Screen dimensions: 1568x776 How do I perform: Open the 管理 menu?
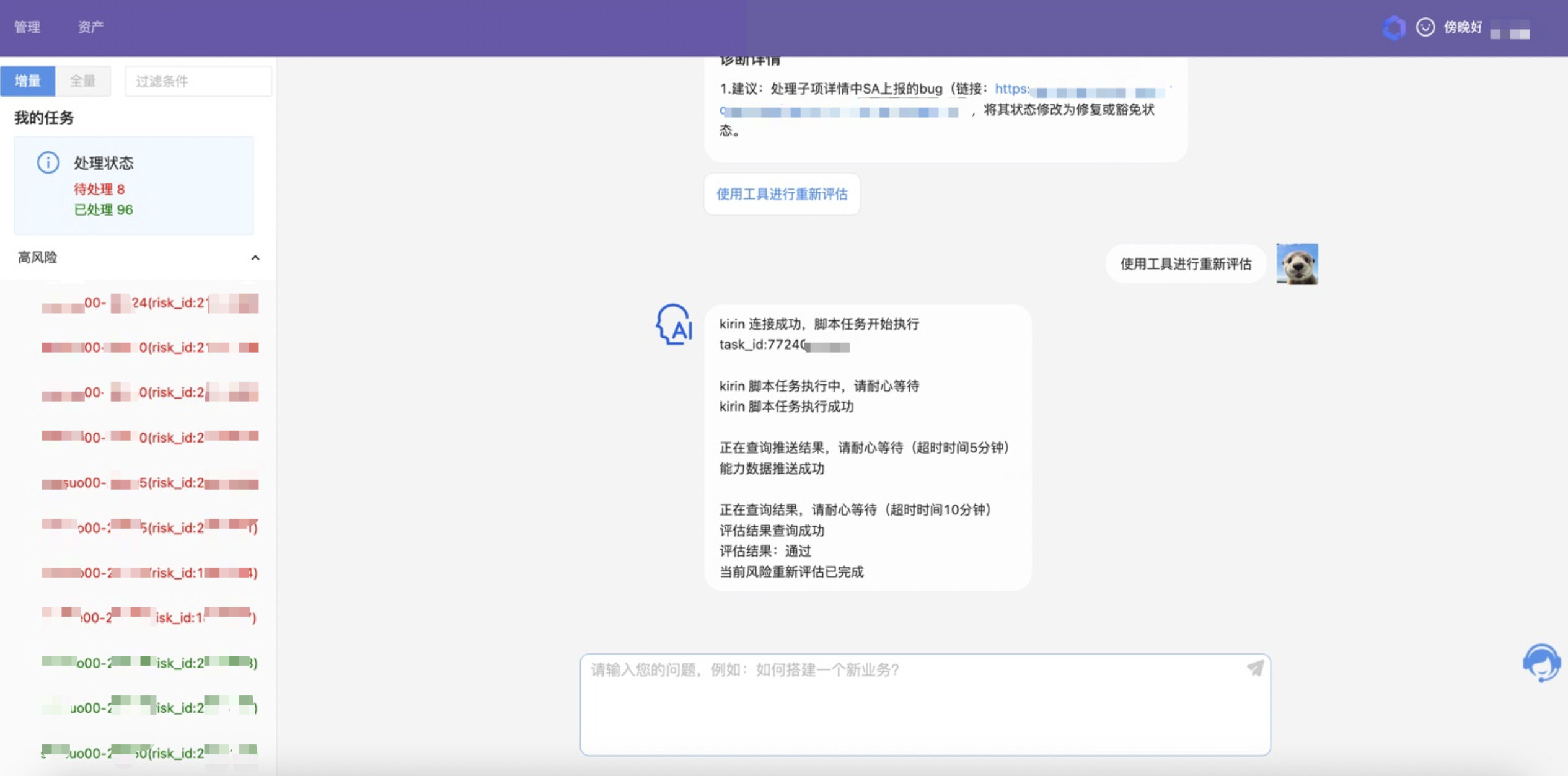[x=27, y=27]
